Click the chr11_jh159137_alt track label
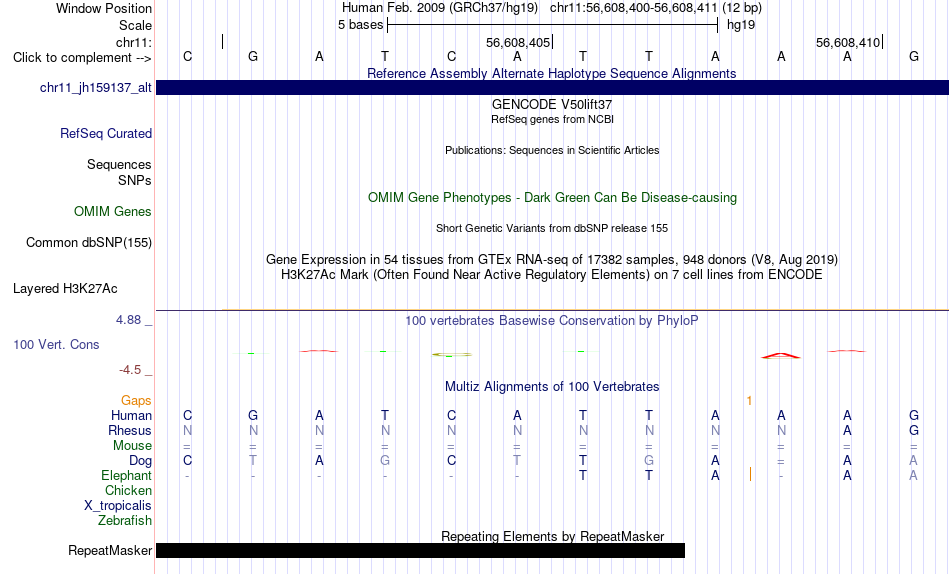Screen dimensions: 950x574 pyautogui.click(x=96, y=87)
